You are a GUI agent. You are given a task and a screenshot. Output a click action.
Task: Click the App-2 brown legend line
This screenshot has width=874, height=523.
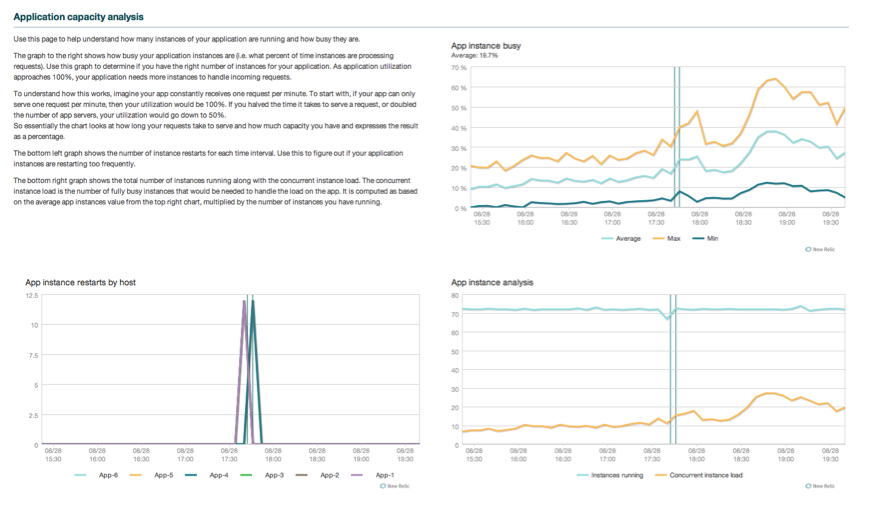pyautogui.click(x=301, y=475)
